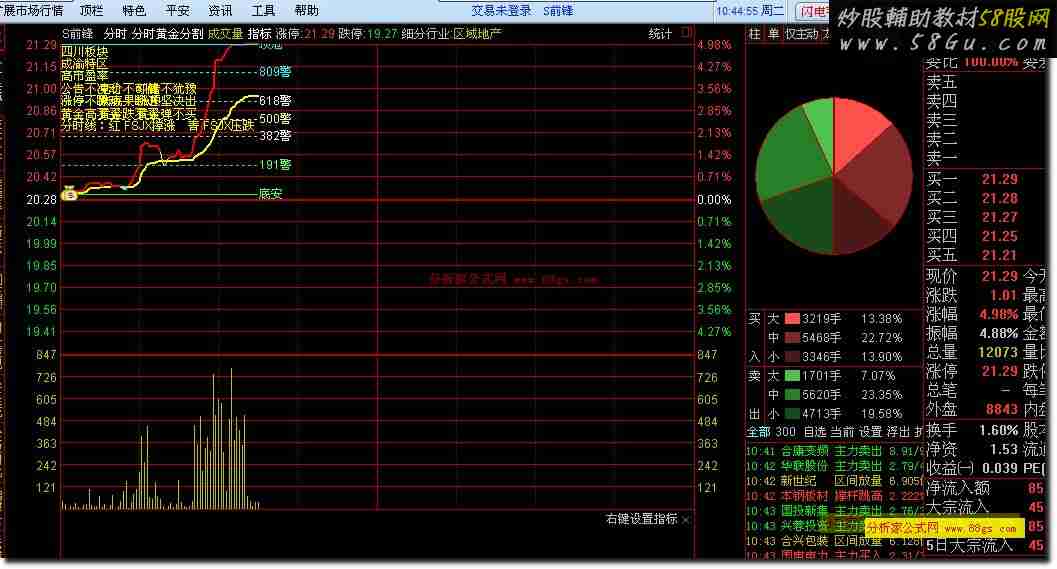Click the 浮出 float-out button
Screen dimensions: 1057x569
(x=898, y=431)
